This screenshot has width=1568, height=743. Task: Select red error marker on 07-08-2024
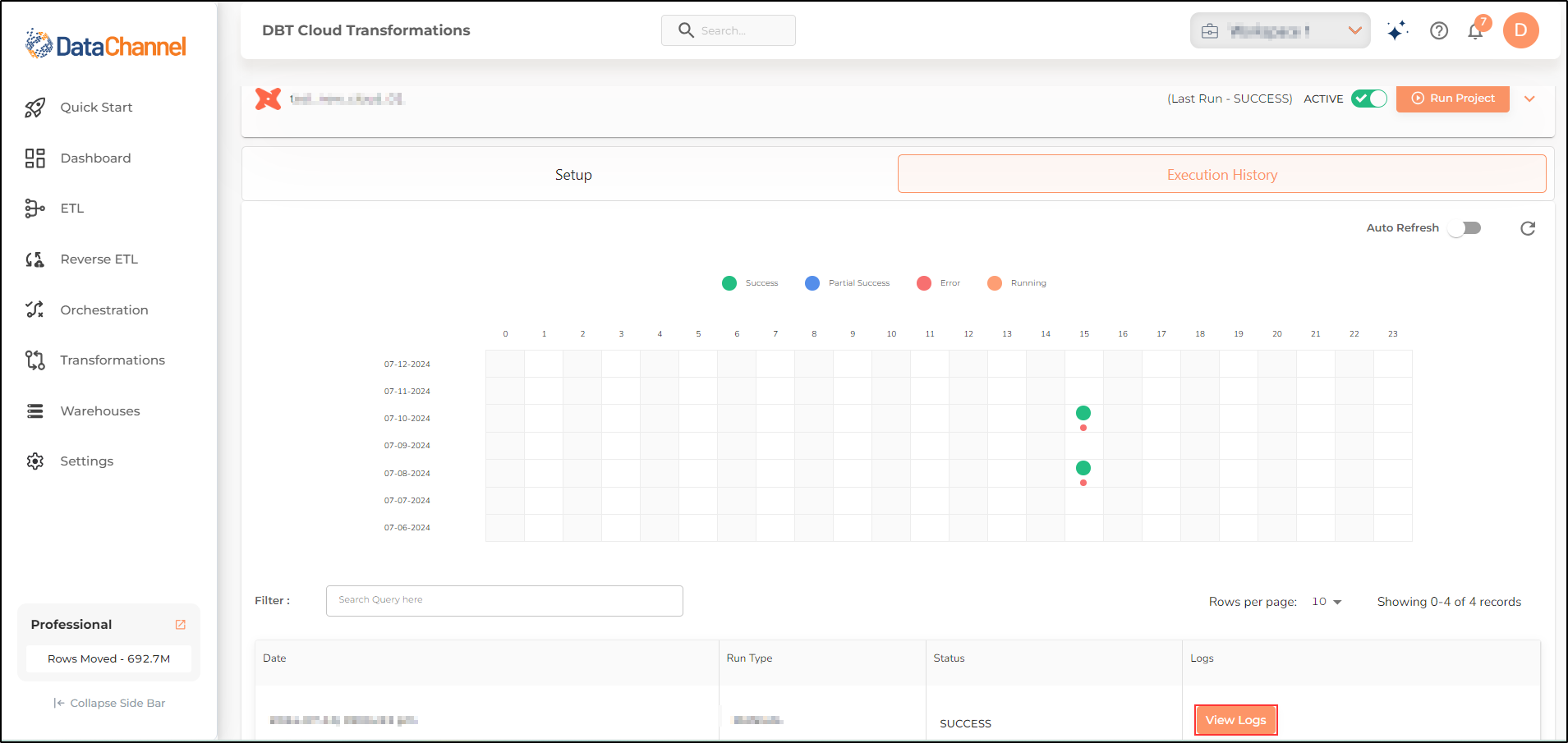tap(1083, 483)
